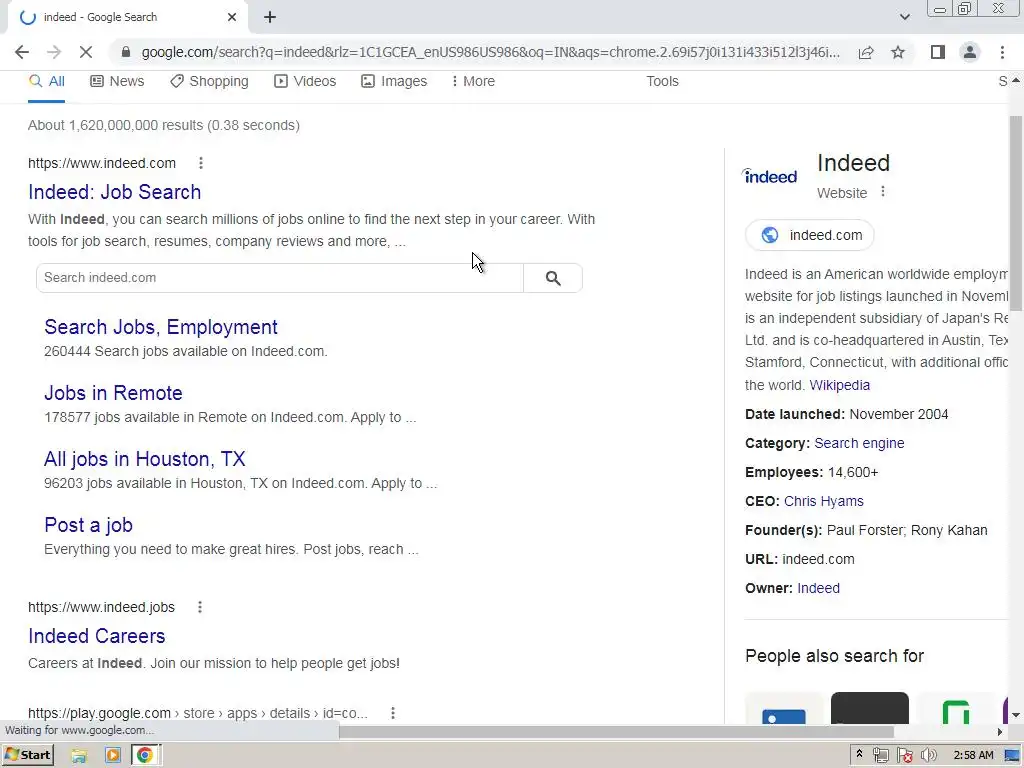The height and width of the screenshot is (768, 1024).
Task: Open Windows Start menu
Action: point(27,755)
